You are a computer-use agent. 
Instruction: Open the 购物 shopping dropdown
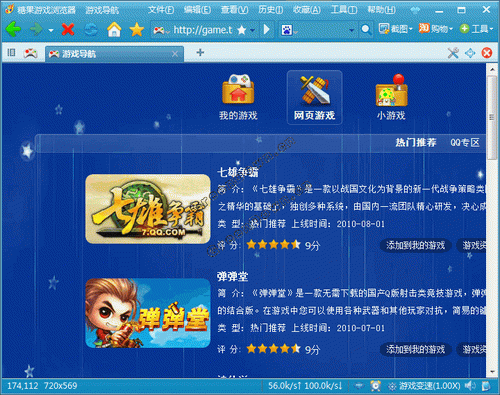(435, 29)
